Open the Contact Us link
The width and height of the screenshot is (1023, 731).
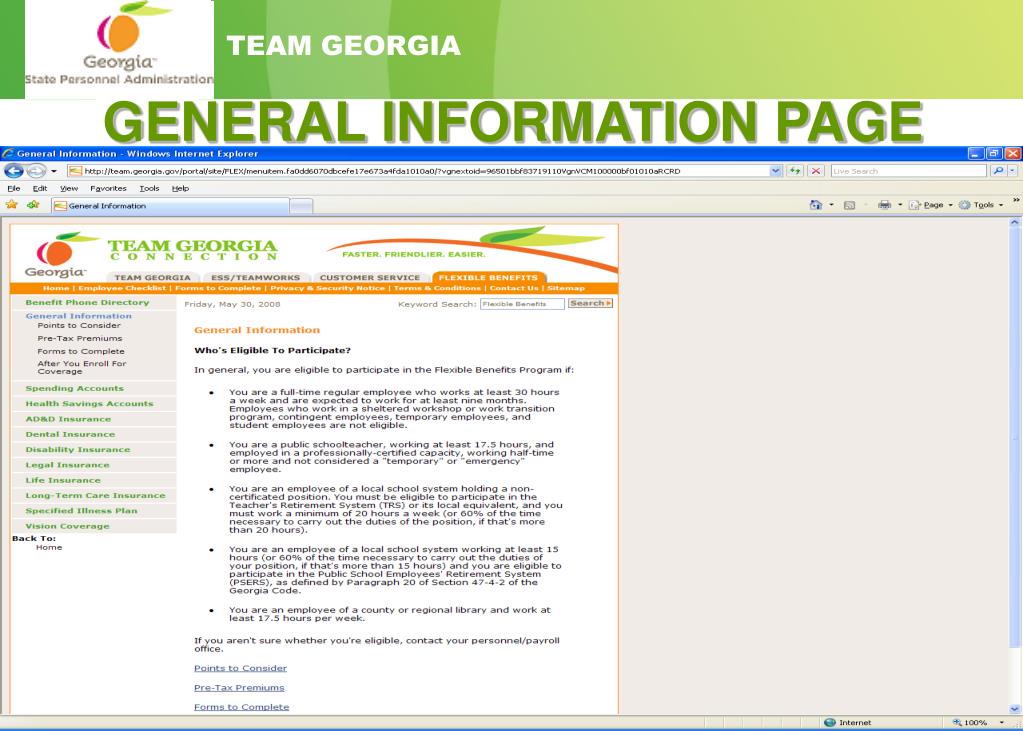(x=514, y=288)
